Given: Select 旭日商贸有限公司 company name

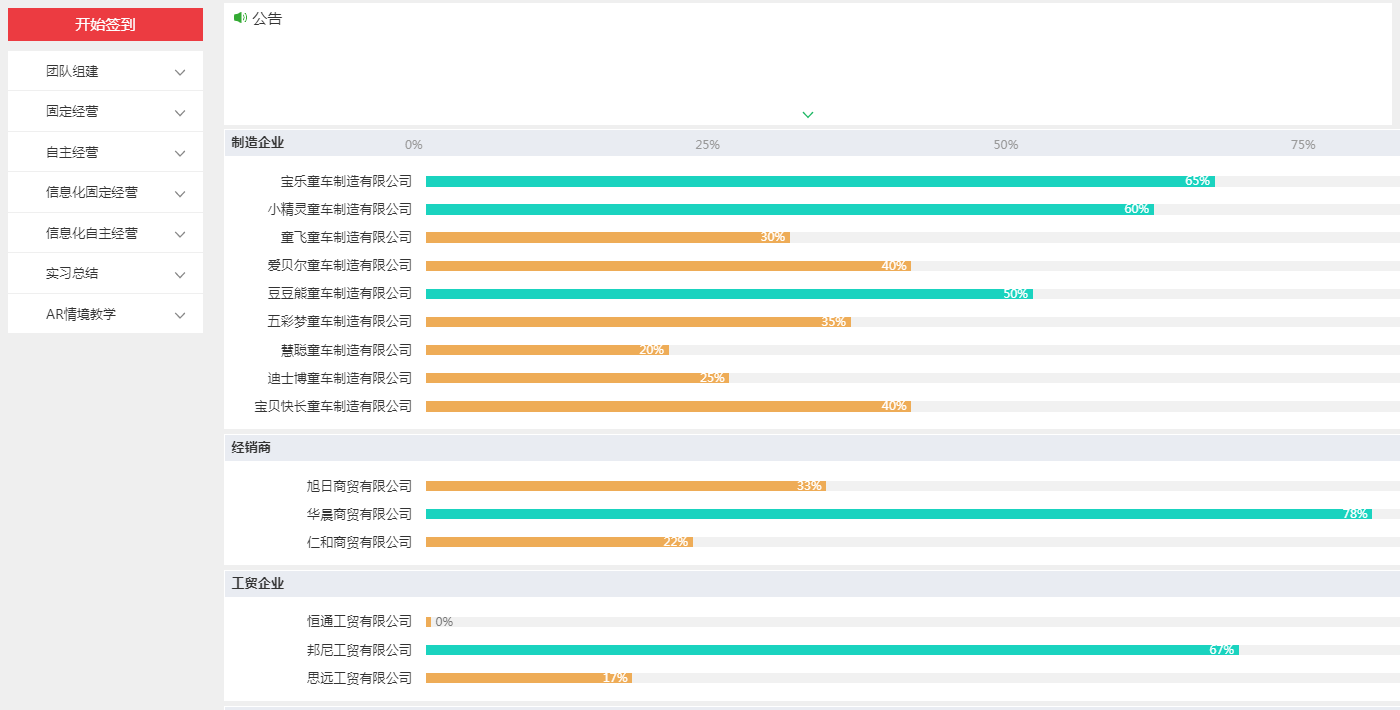Looking at the screenshot, I should [360, 486].
